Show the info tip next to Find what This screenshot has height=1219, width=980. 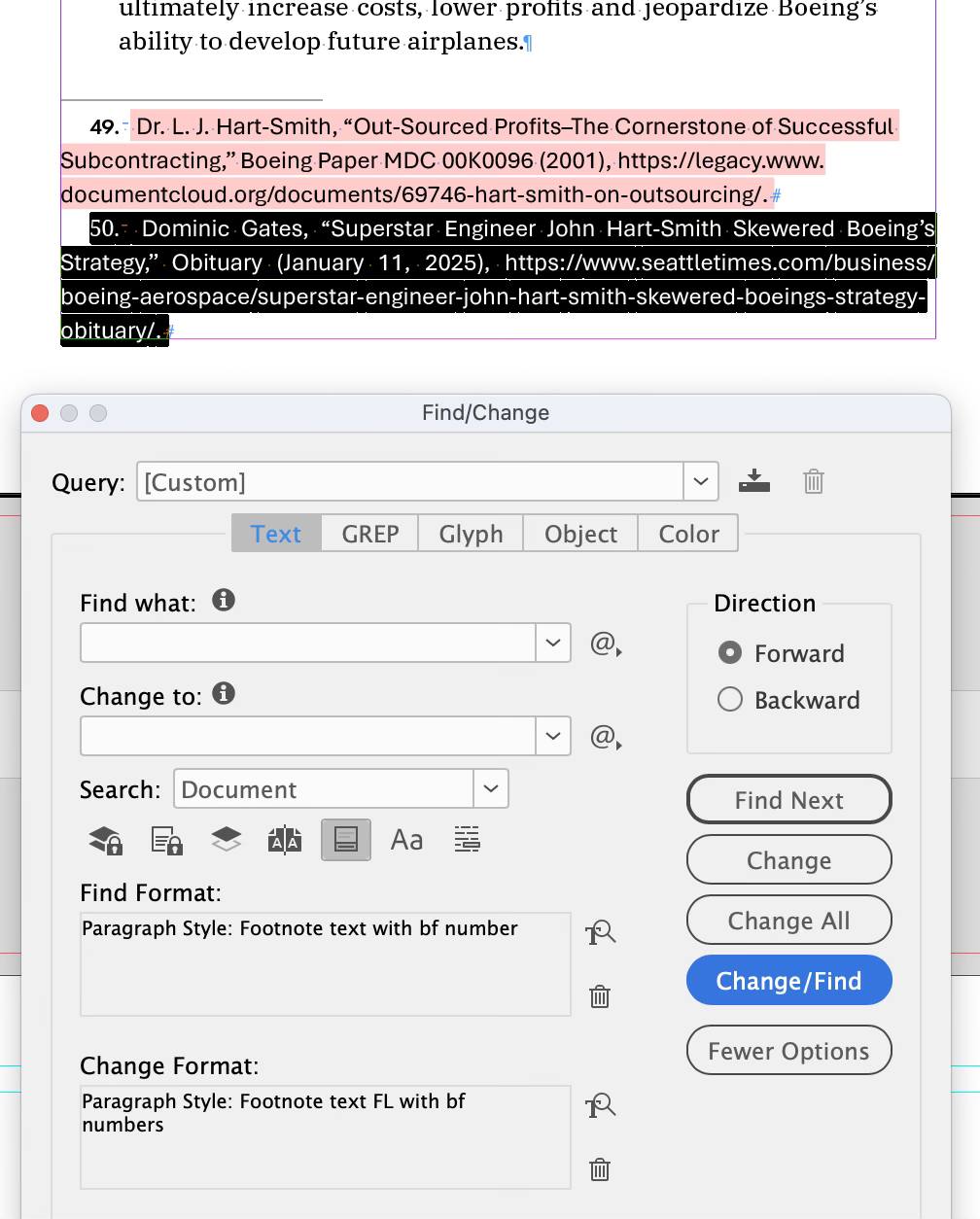pos(224,600)
